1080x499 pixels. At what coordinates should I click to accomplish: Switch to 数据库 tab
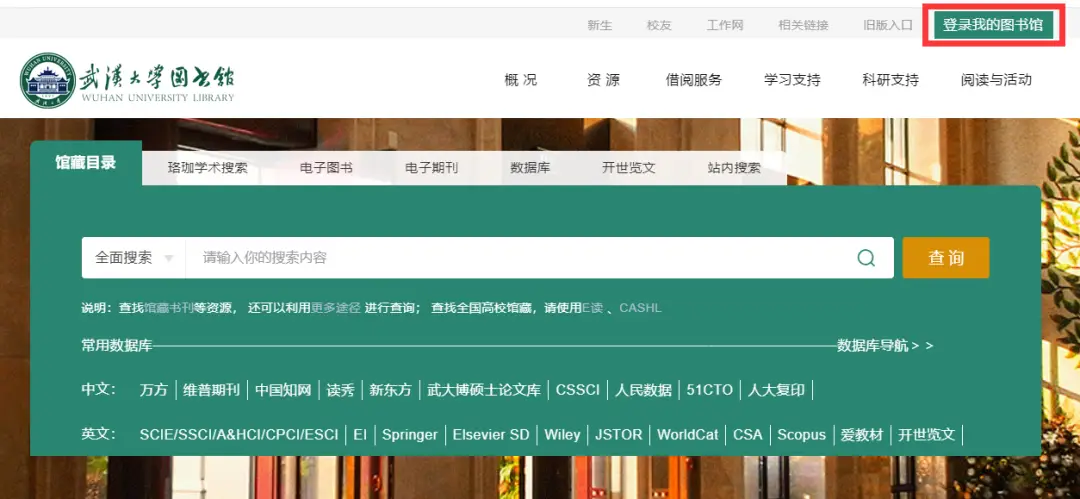pos(530,167)
